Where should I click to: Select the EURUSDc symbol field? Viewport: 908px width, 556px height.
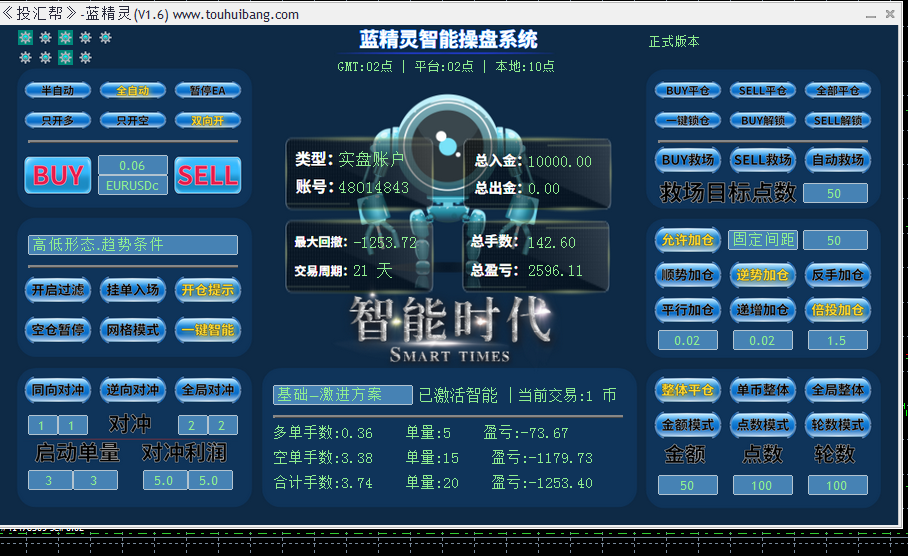click(x=133, y=185)
